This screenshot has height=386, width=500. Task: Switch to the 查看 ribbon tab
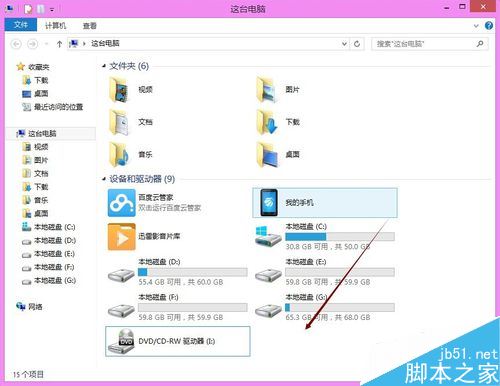[x=90, y=26]
